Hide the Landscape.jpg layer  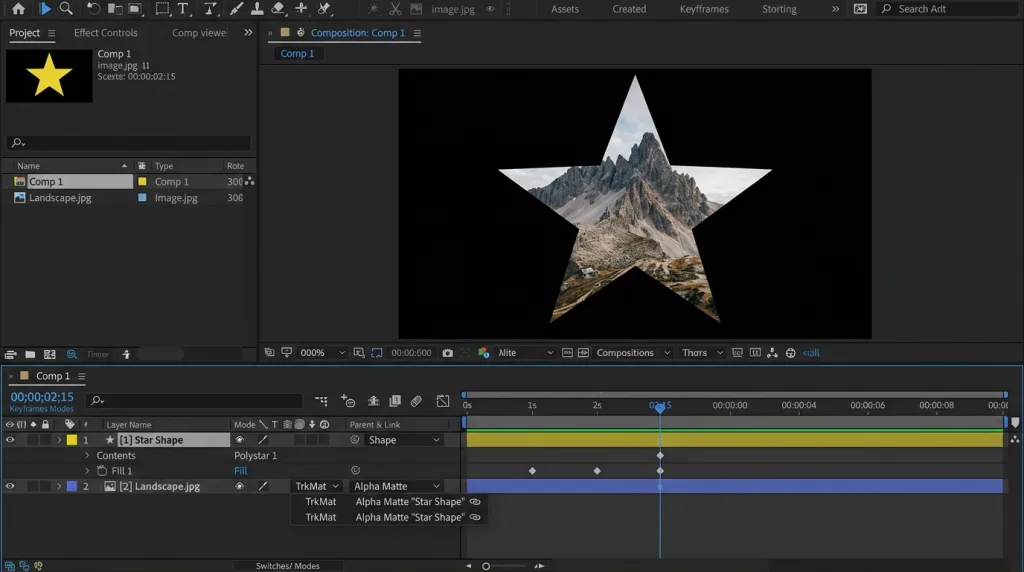(10, 486)
